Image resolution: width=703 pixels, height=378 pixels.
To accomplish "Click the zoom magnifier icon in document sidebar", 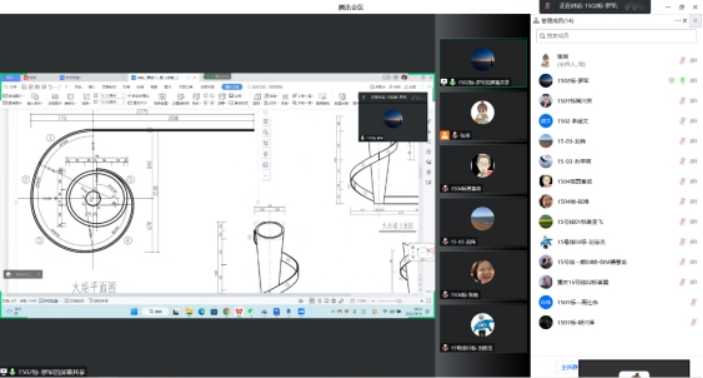I will (x=265, y=132).
